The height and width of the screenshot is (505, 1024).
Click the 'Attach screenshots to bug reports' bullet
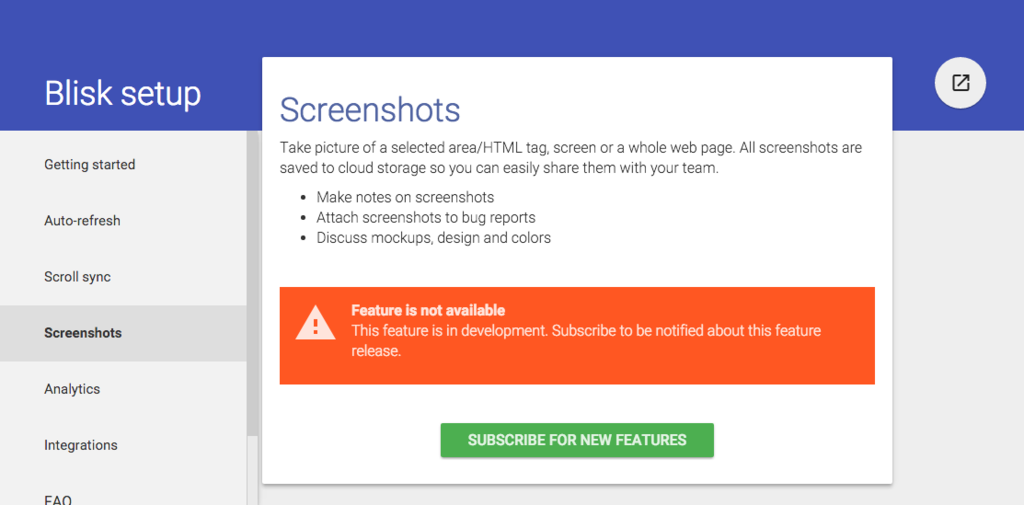tap(426, 217)
